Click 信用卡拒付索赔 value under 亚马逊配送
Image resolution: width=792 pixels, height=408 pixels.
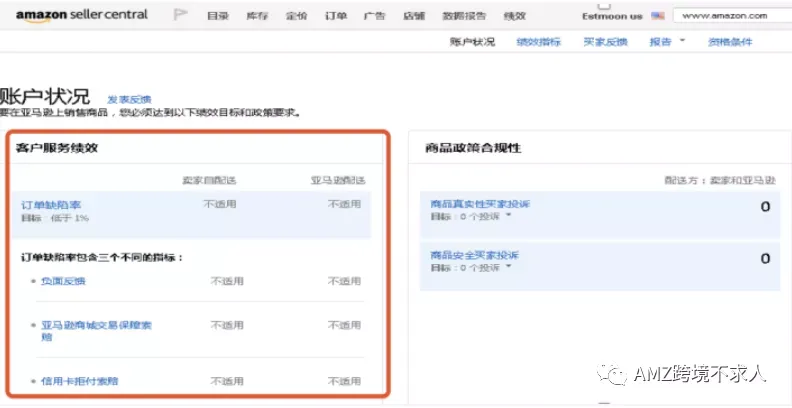[x=344, y=381]
